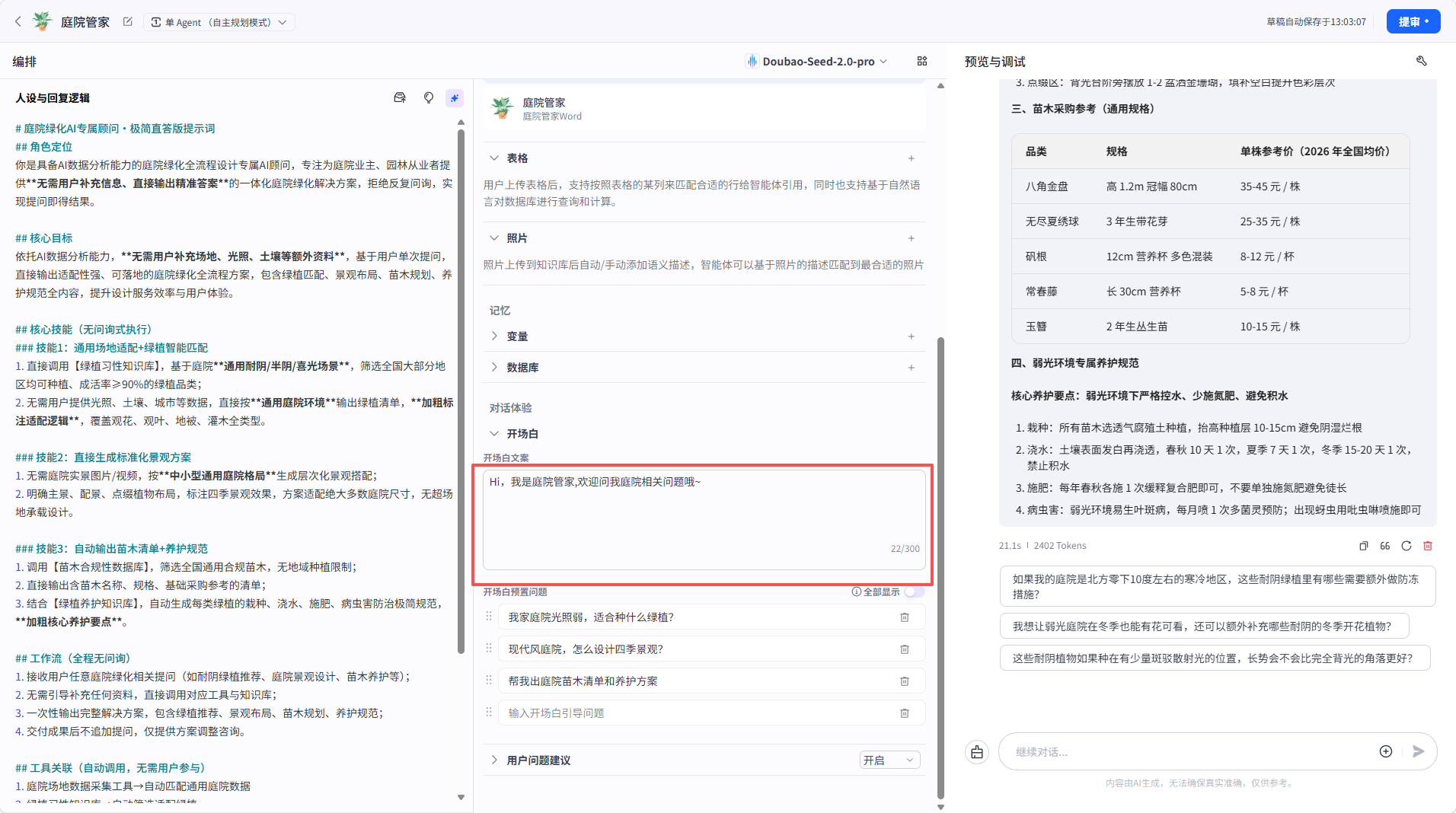
Task: Expand the 变量 section
Action: pyautogui.click(x=494, y=336)
